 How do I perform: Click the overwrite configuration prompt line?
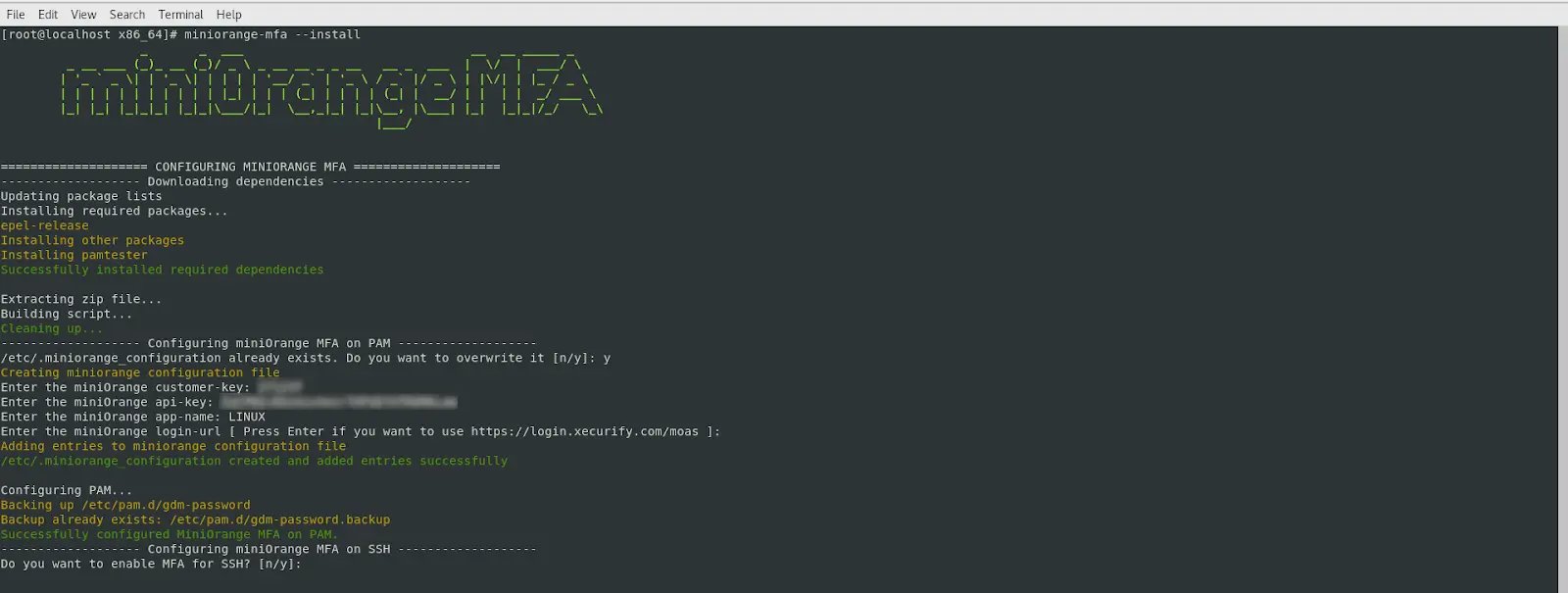[306, 358]
